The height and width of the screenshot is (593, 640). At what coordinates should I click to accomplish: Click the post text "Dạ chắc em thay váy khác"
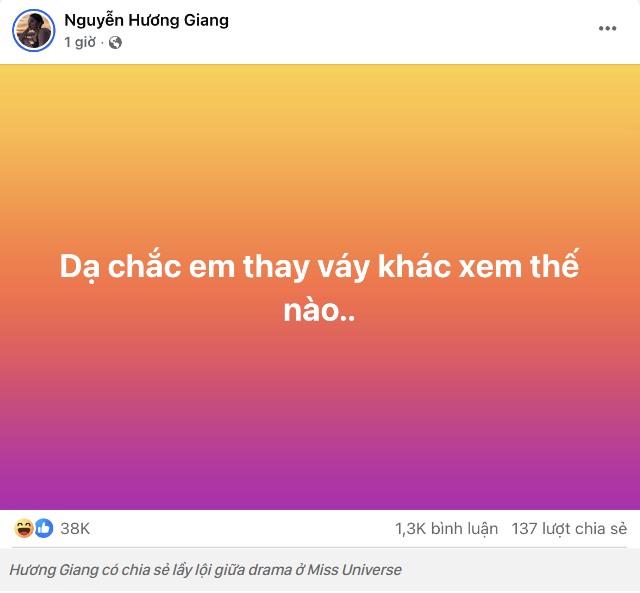tap(190, 268)
